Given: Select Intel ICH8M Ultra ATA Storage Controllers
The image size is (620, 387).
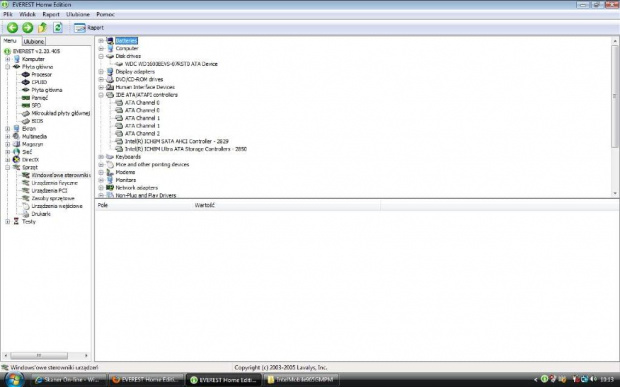Looking at the screenshot, I should tap(186, 149).
